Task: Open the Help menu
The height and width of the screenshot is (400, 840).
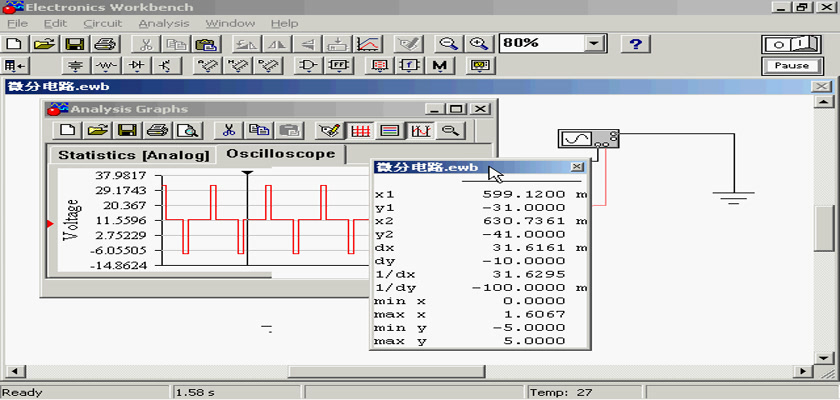Action: 284,24
